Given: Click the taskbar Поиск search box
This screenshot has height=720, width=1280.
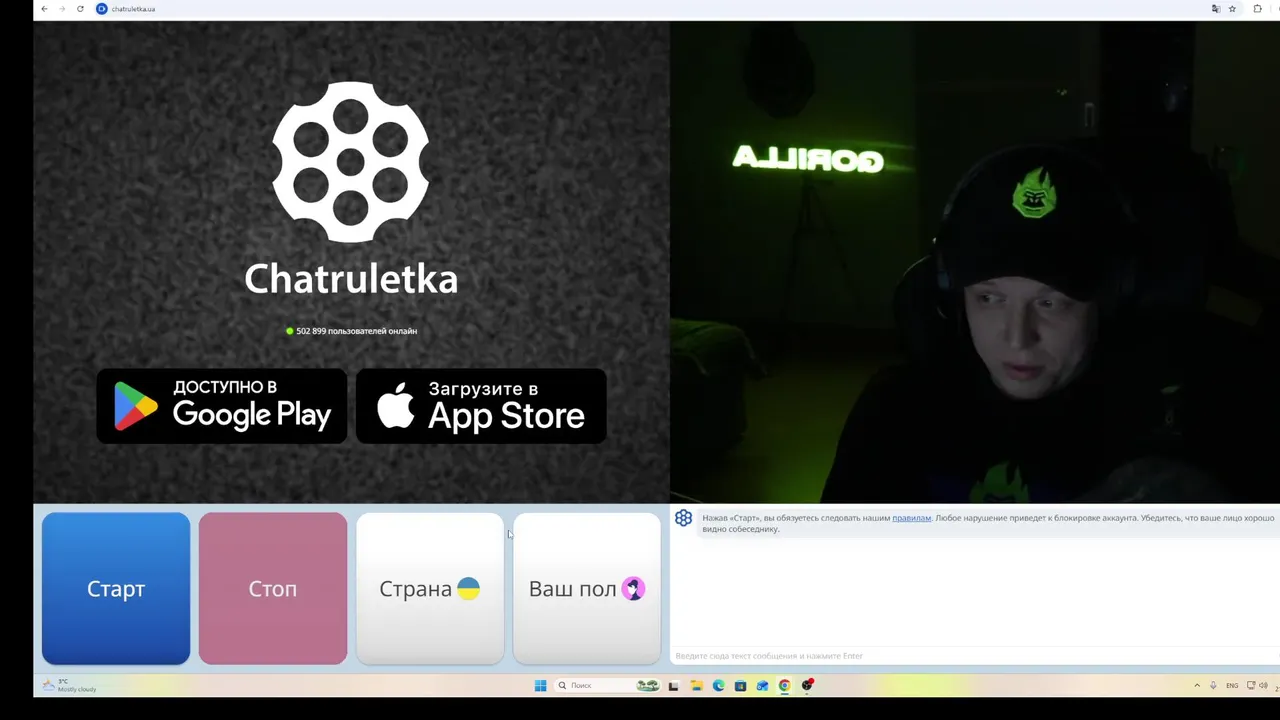Looking at the screenshot, I should pyautogui.click(x=607, y=685).
